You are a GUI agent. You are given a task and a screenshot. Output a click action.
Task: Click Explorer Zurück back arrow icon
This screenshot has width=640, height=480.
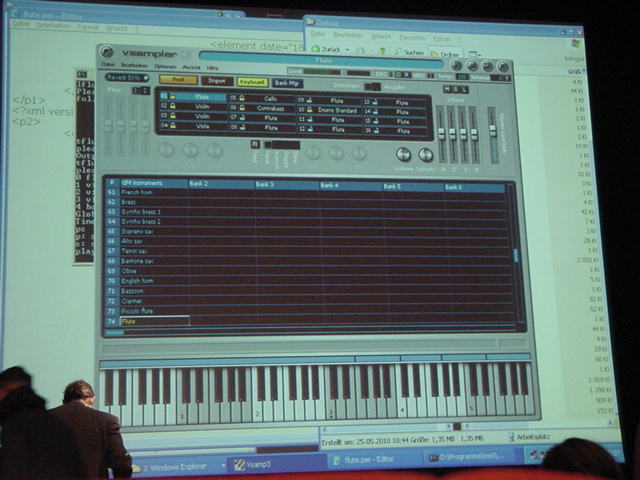point(316,49)
